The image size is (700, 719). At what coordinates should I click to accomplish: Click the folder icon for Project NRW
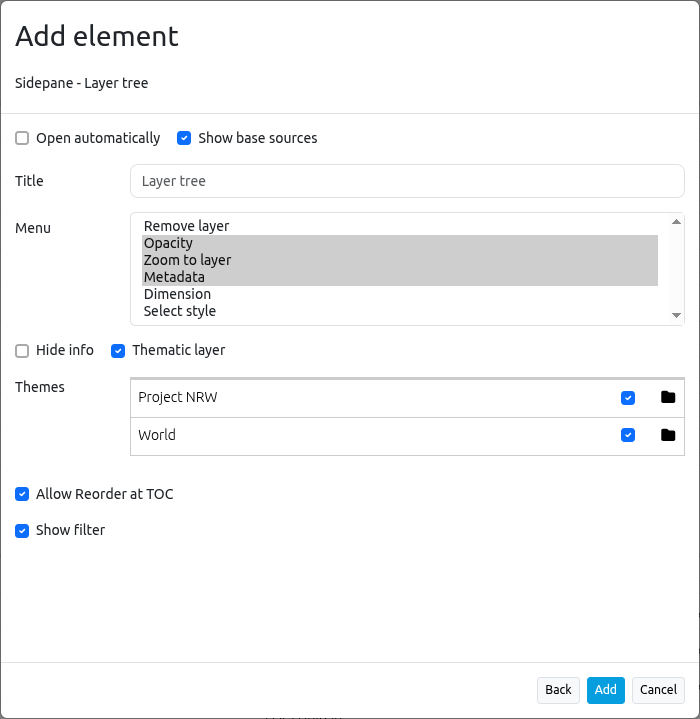pos(668,397)
